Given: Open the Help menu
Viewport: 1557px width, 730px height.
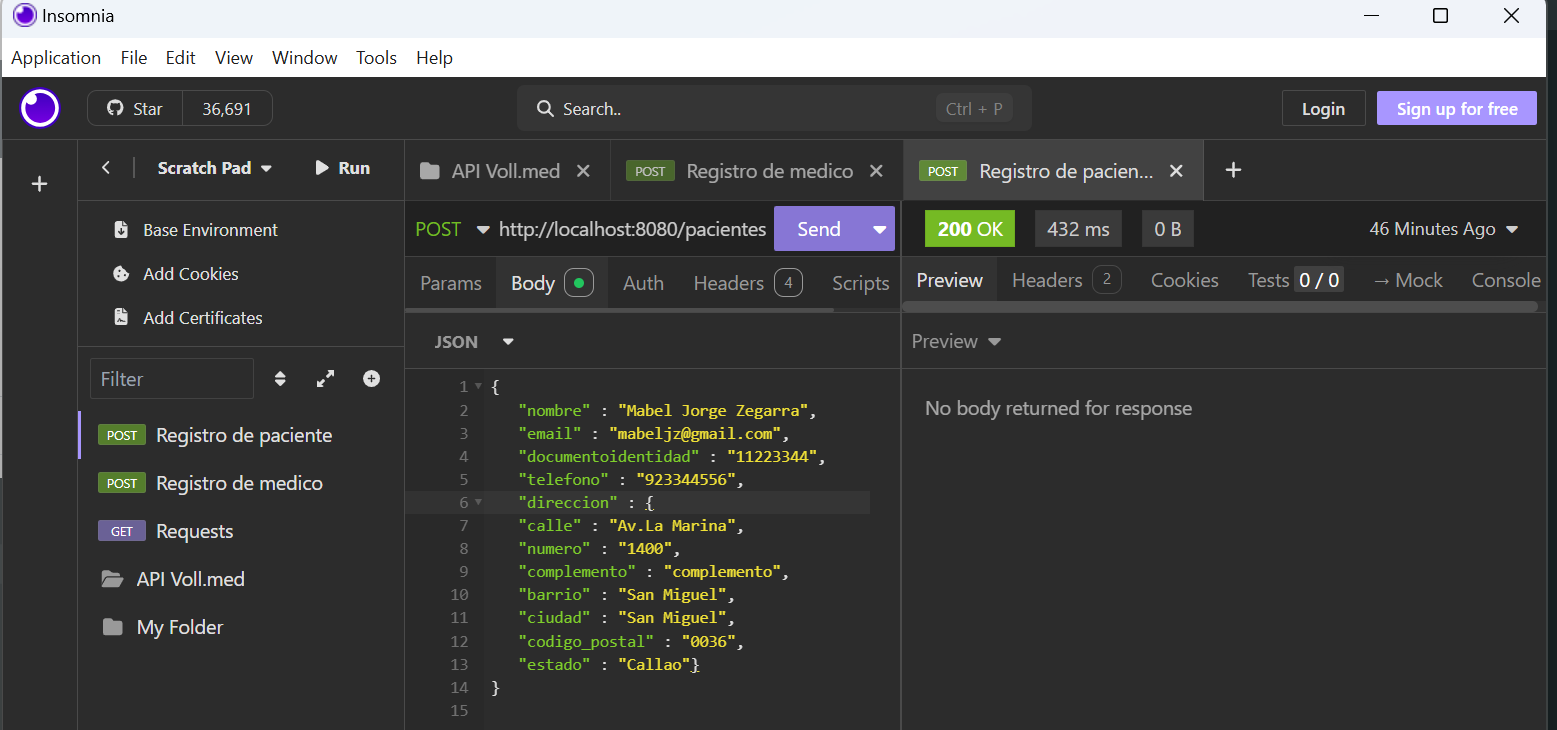Looking at the screenshot, I should click(x=435, y=58).
